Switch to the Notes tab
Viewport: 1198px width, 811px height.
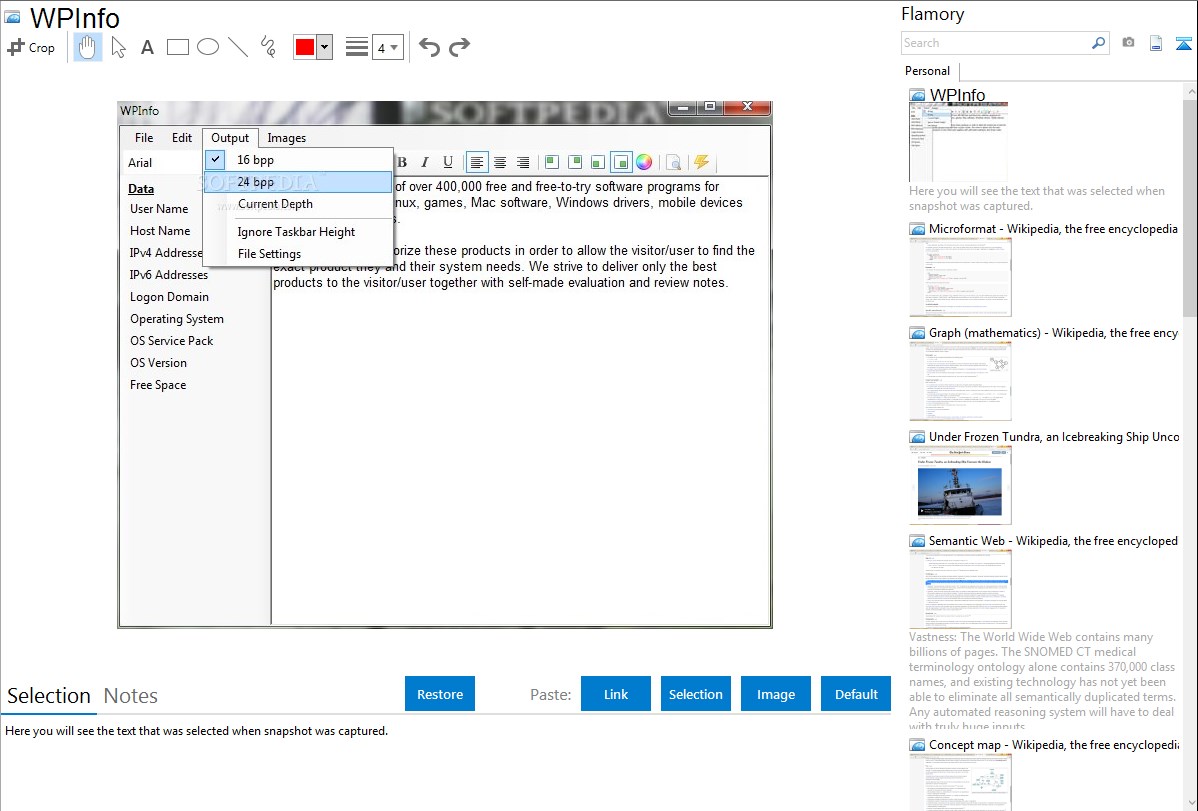[x=131, y=696]
